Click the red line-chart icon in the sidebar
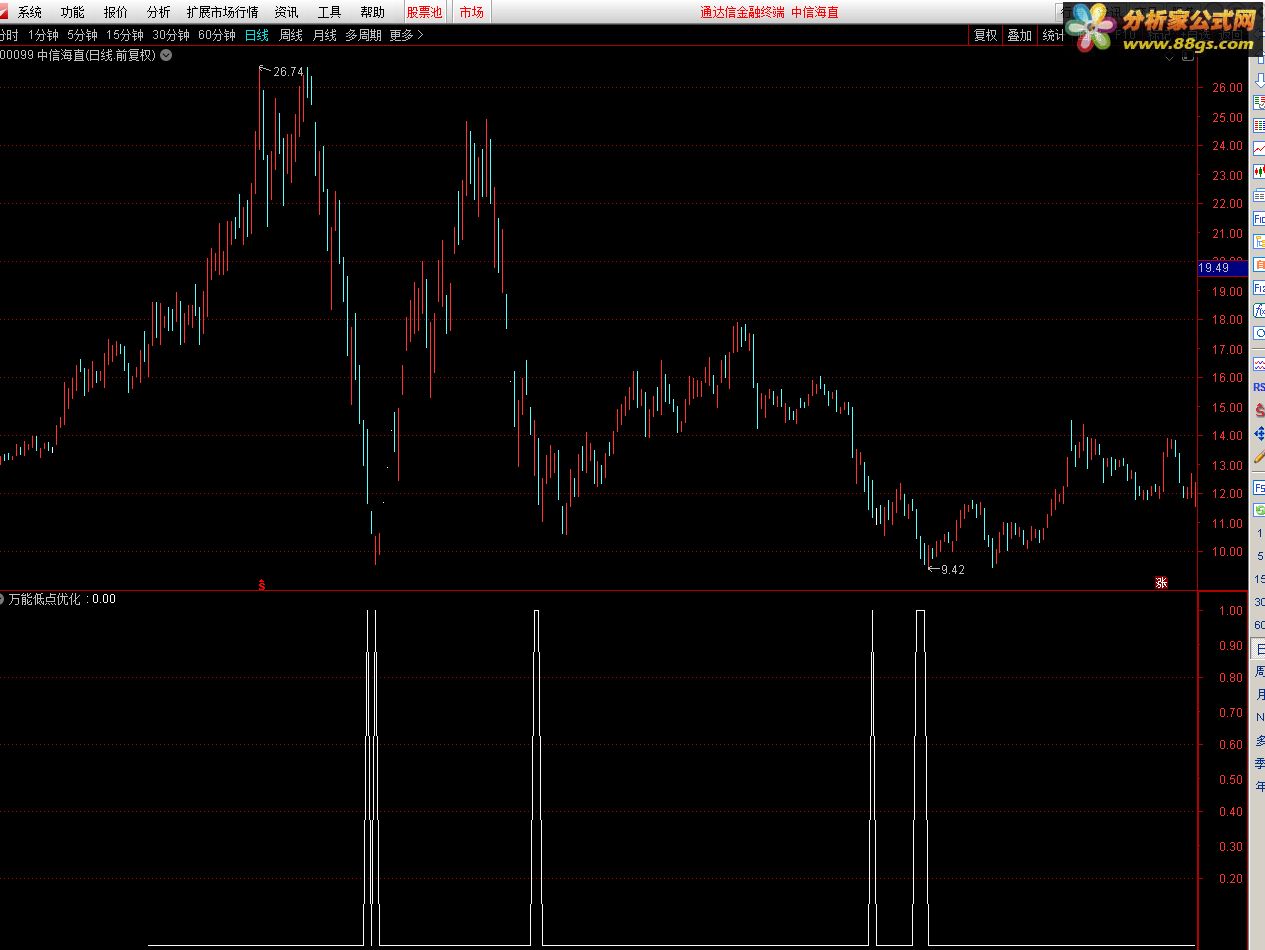This screenshot has width=1265, height=950. pos(1259,147)
